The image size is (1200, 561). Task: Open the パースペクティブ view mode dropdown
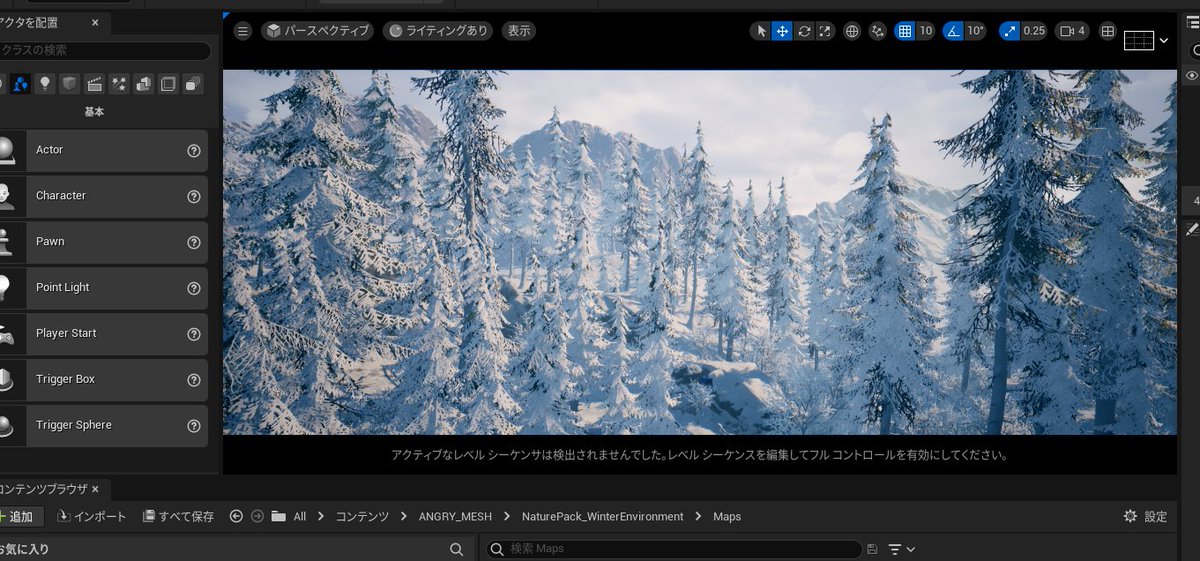[x=317, y=31]
